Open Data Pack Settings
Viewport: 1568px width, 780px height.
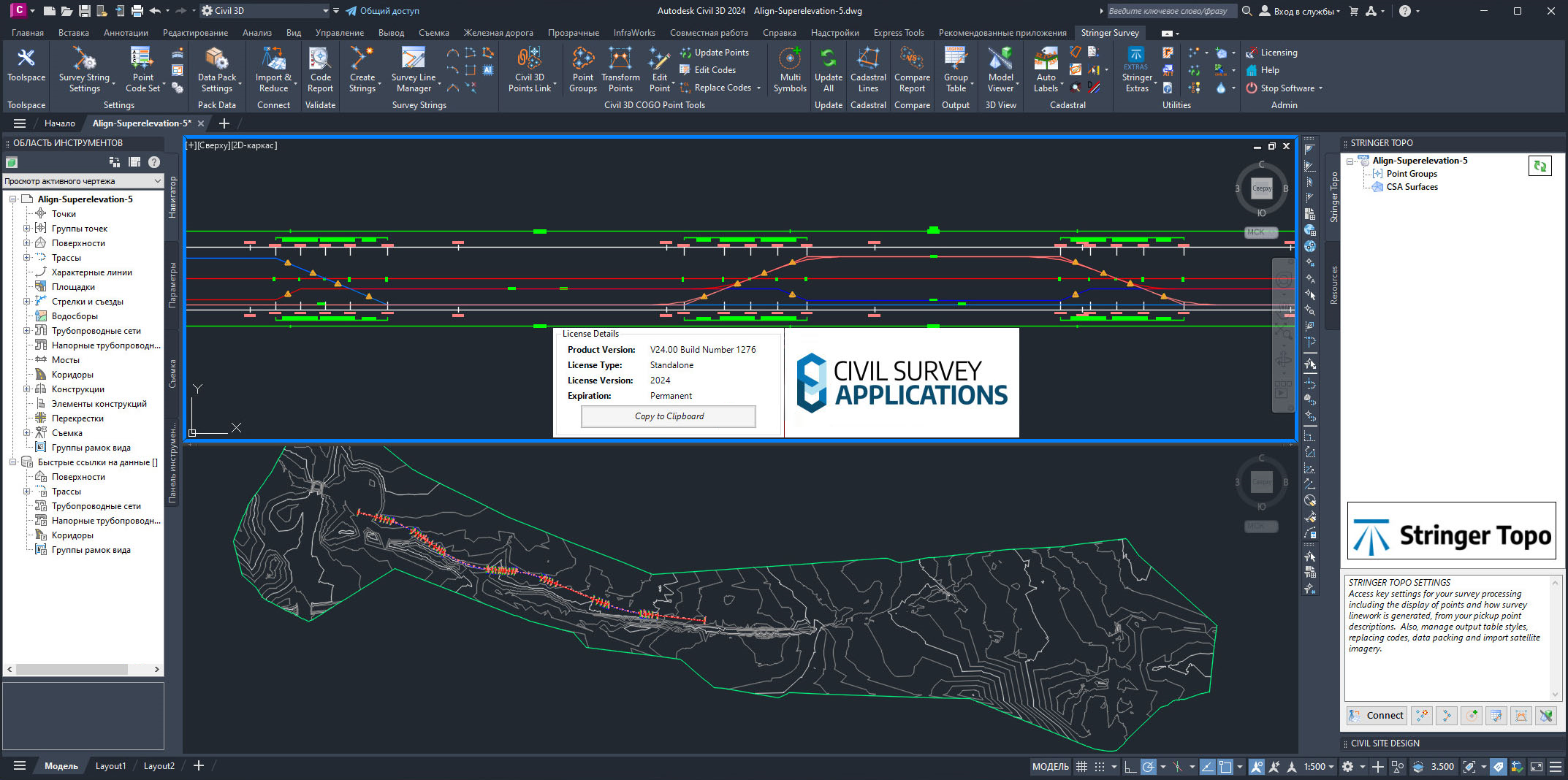click(217, 69)
